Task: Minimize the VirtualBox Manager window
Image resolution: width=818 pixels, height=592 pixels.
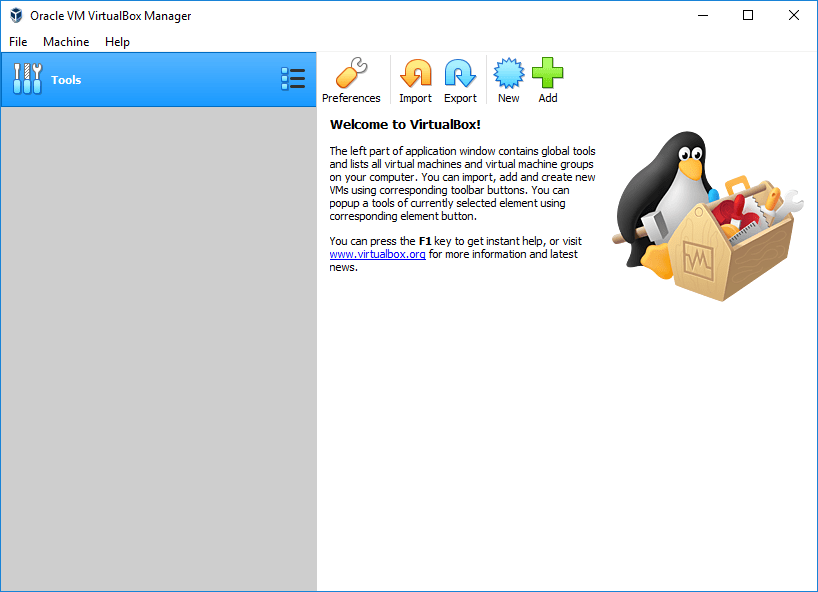Action: pyautogui.click(x=702, y=16)
